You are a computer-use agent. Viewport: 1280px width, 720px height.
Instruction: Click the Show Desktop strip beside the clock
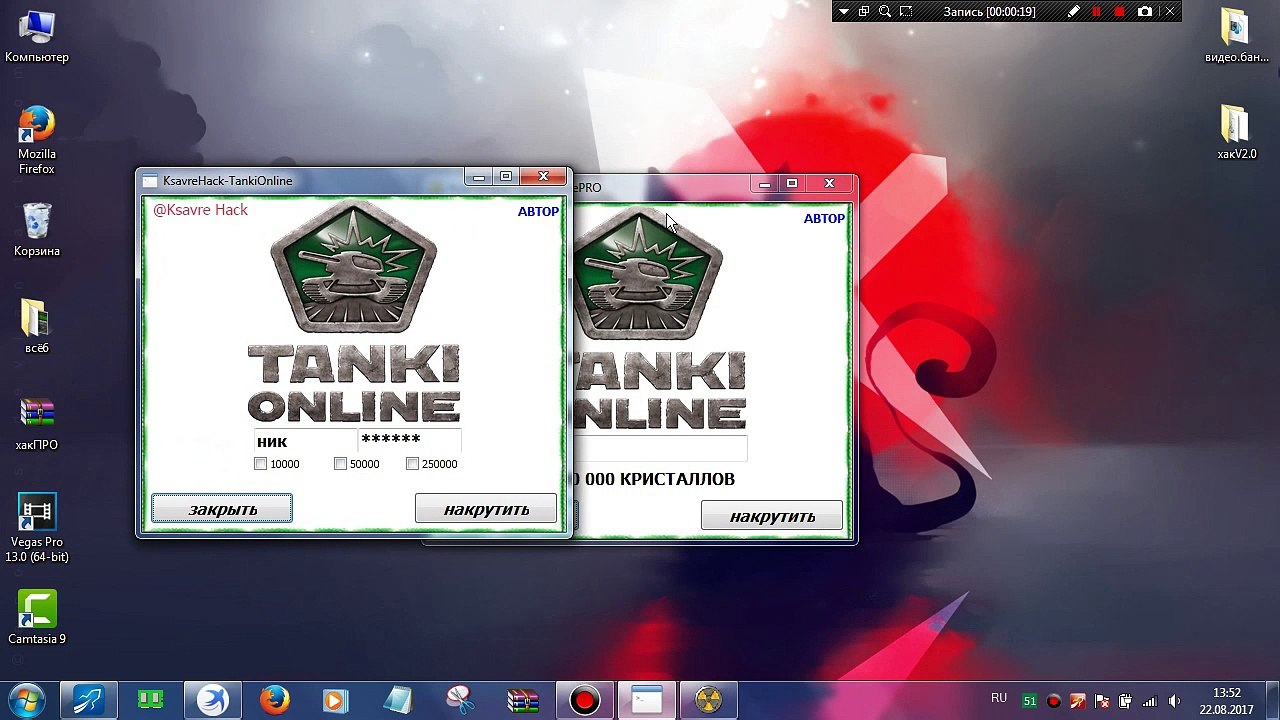point(1273,701)
